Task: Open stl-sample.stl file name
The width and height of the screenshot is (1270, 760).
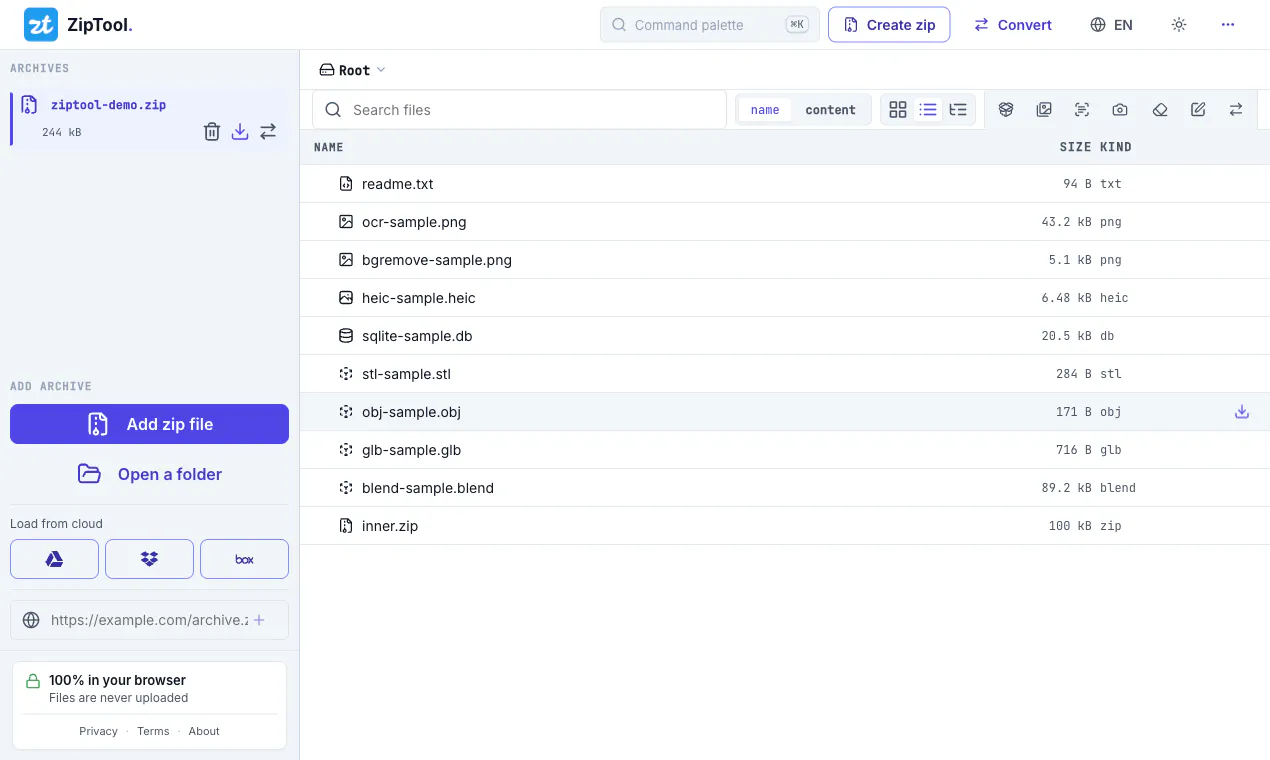Action: click(407, 374)
